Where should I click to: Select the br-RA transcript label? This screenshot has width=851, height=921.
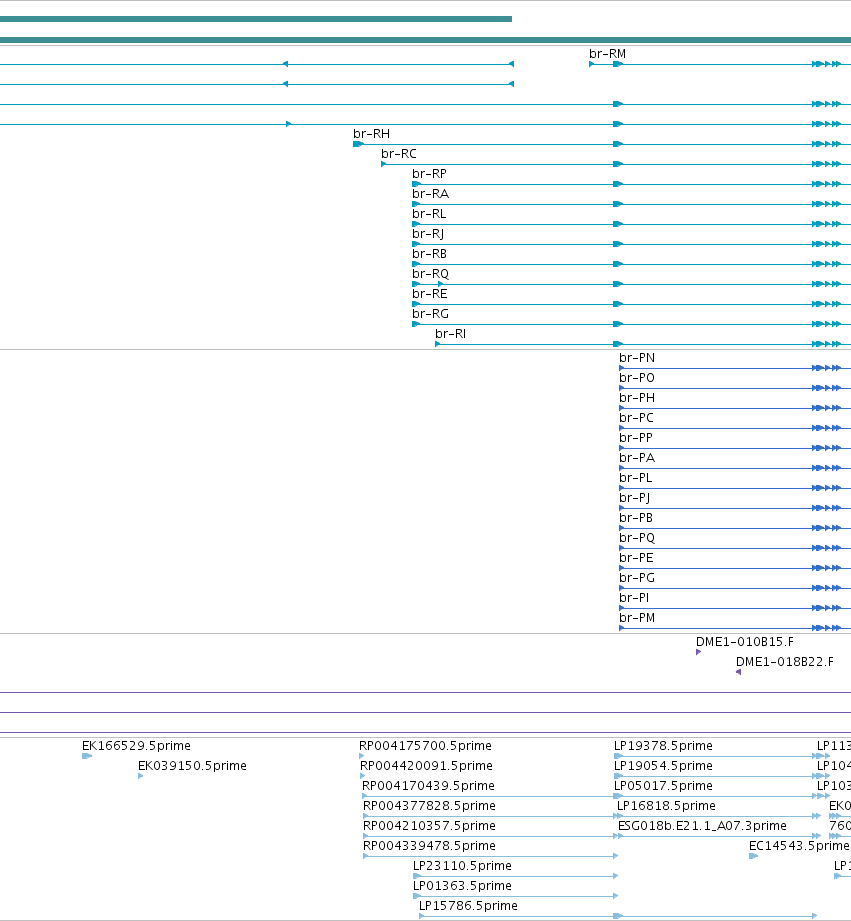(x=430, y=193)
